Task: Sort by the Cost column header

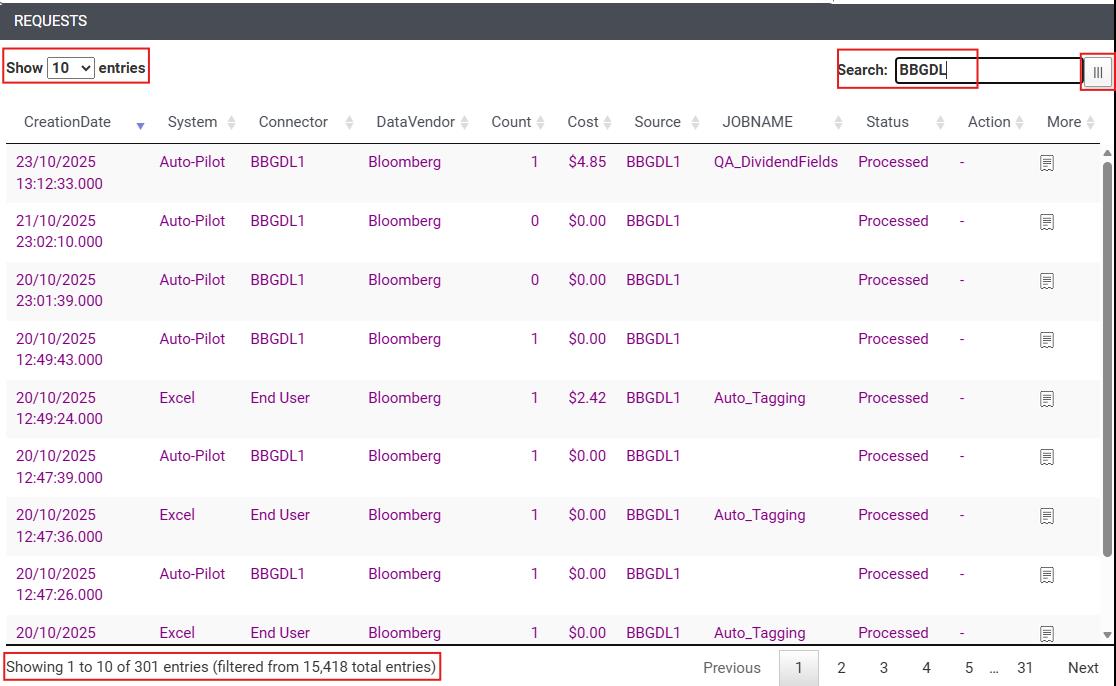Action: click(583, 122)
